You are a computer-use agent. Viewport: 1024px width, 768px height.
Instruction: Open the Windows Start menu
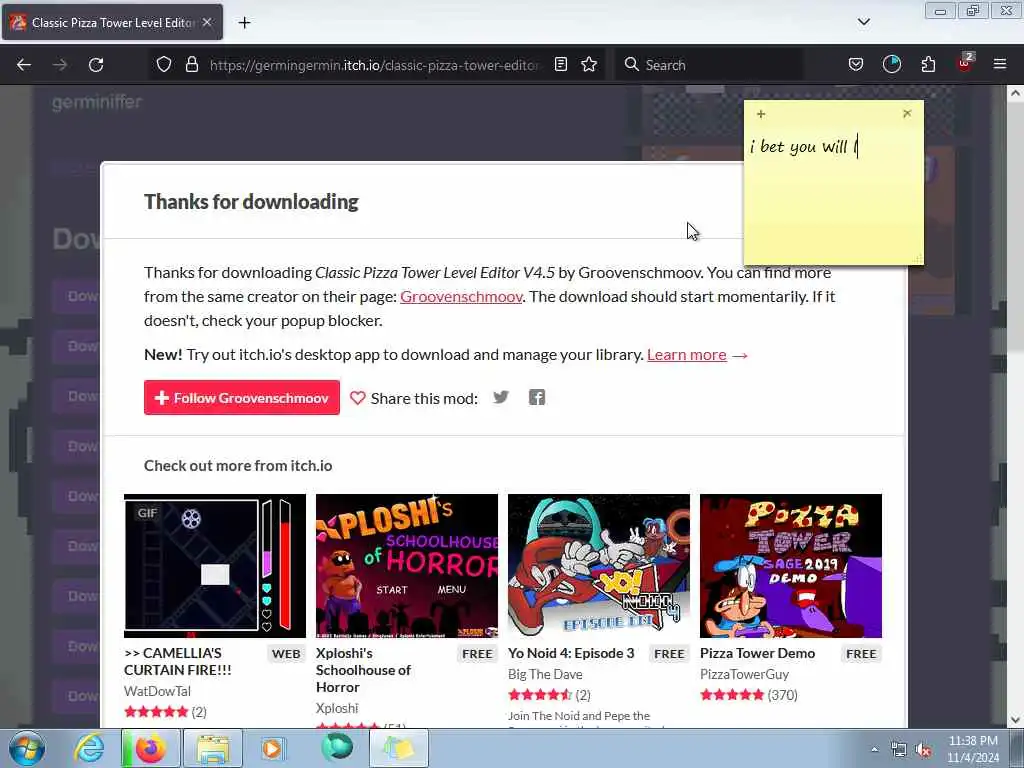27,748
